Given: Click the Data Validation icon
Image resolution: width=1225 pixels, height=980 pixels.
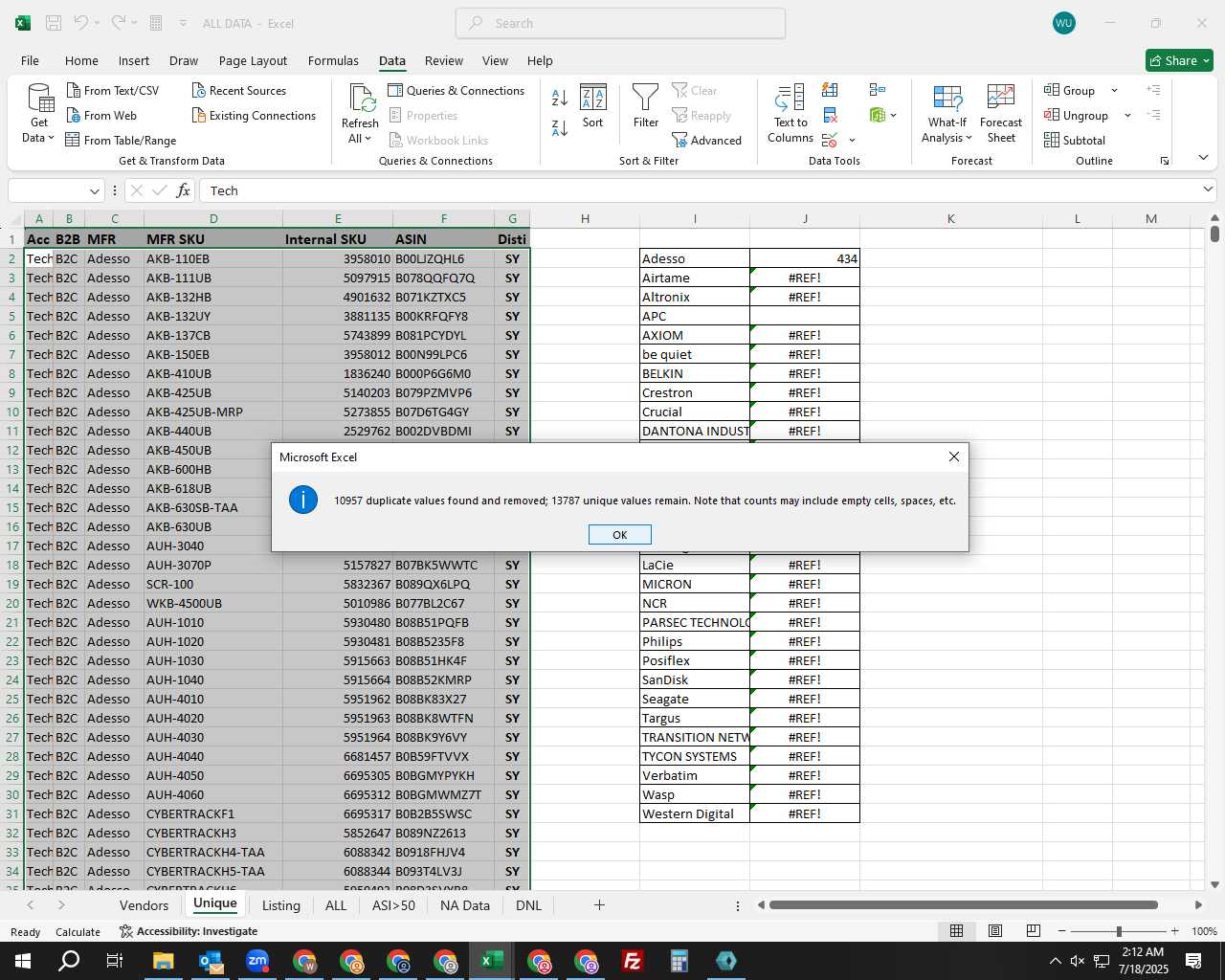Looking at the screenshot, I should coord(830,141).
